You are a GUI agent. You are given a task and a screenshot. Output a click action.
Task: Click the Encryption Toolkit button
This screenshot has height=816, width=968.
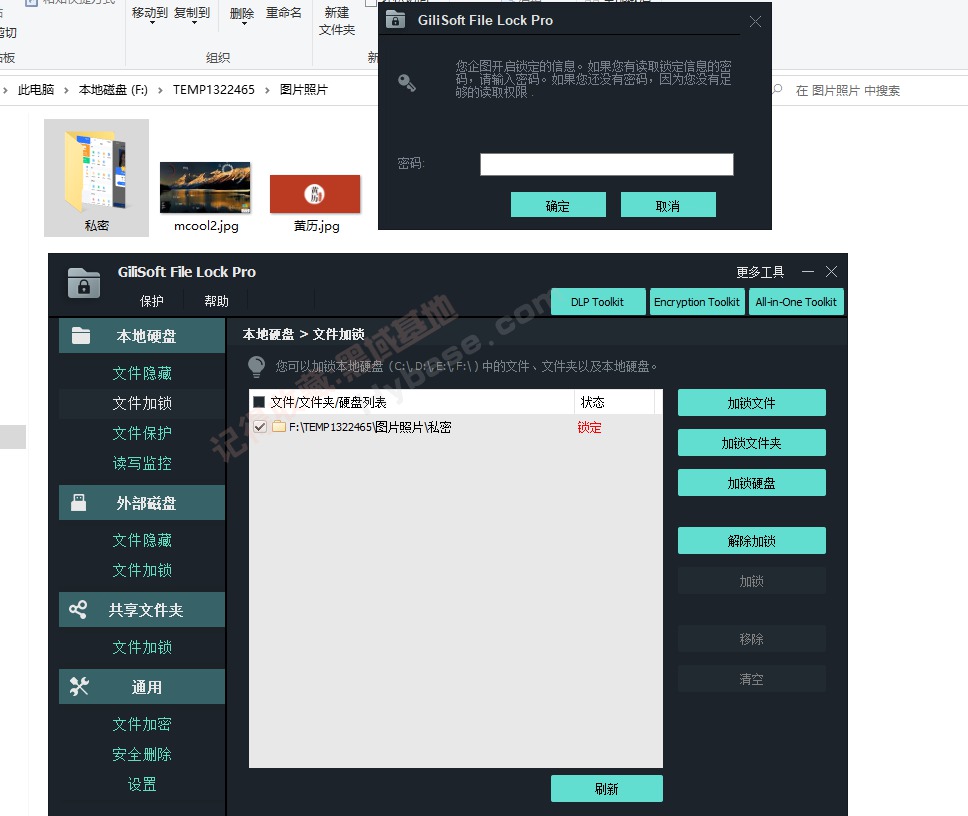(697, 302)
